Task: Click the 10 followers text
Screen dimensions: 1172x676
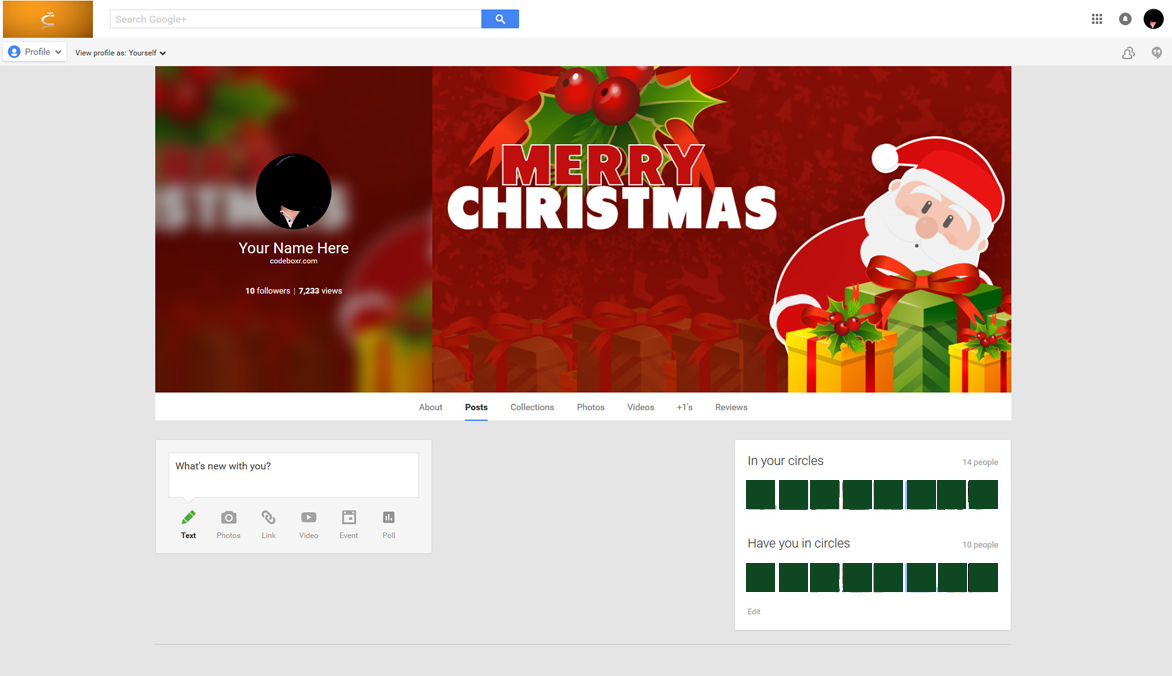Action: point(268,291)
